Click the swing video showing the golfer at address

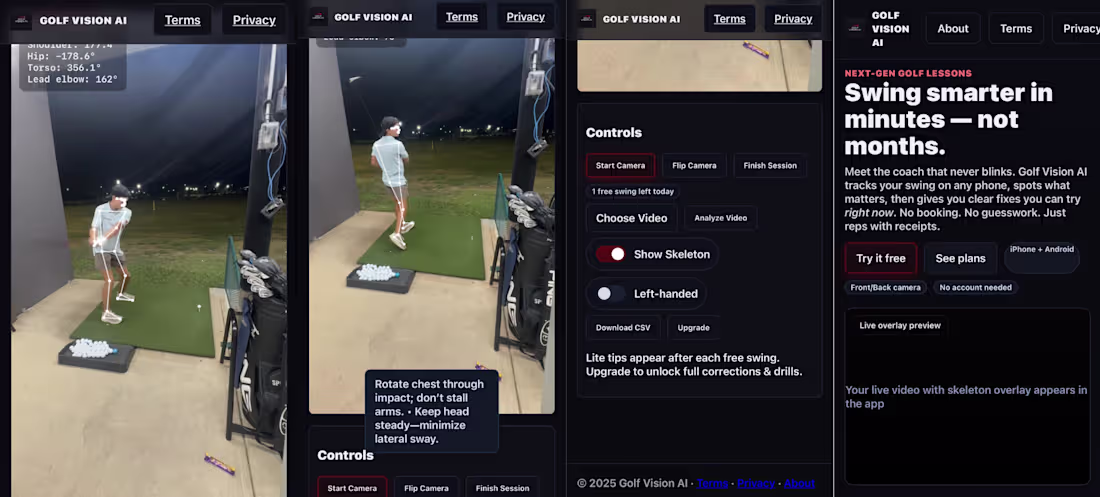149,270
